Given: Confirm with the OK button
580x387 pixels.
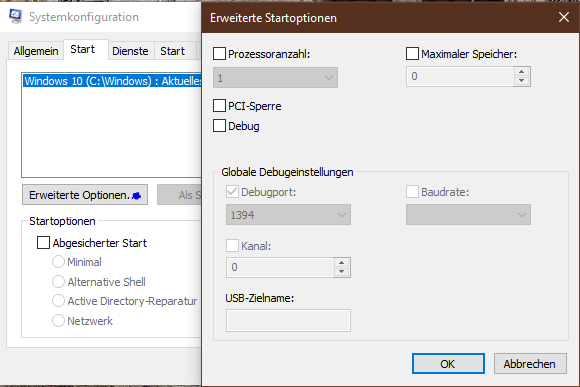Looking at the screenshot, I should click(x=448, y=364).
